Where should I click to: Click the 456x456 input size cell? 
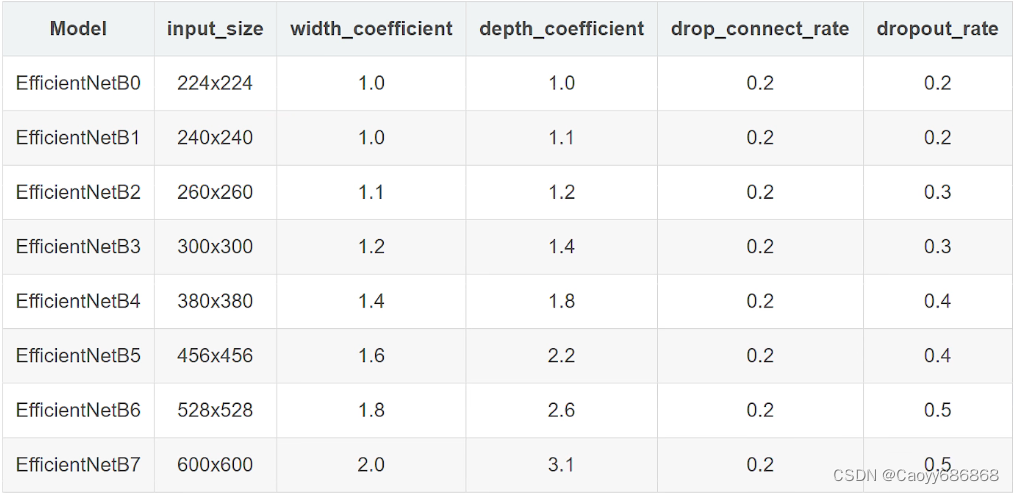(x=215, y=356)
